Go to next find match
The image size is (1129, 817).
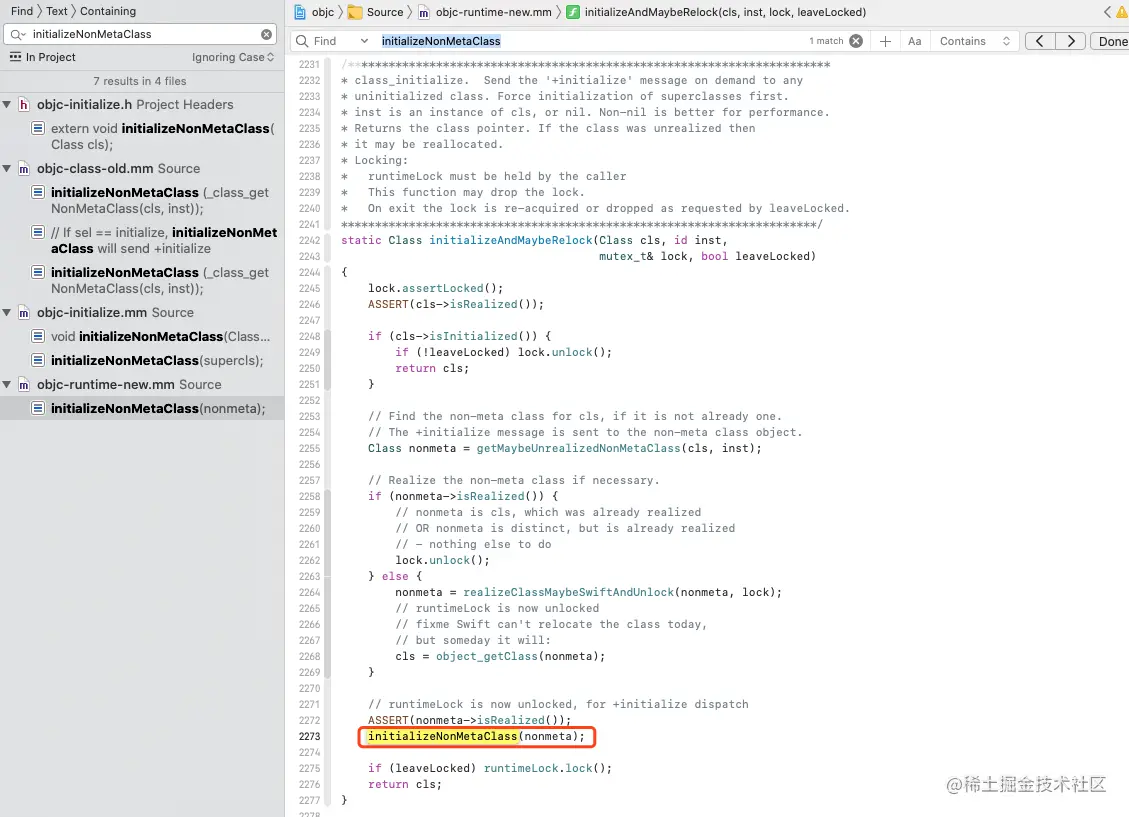click(1071, 41)
